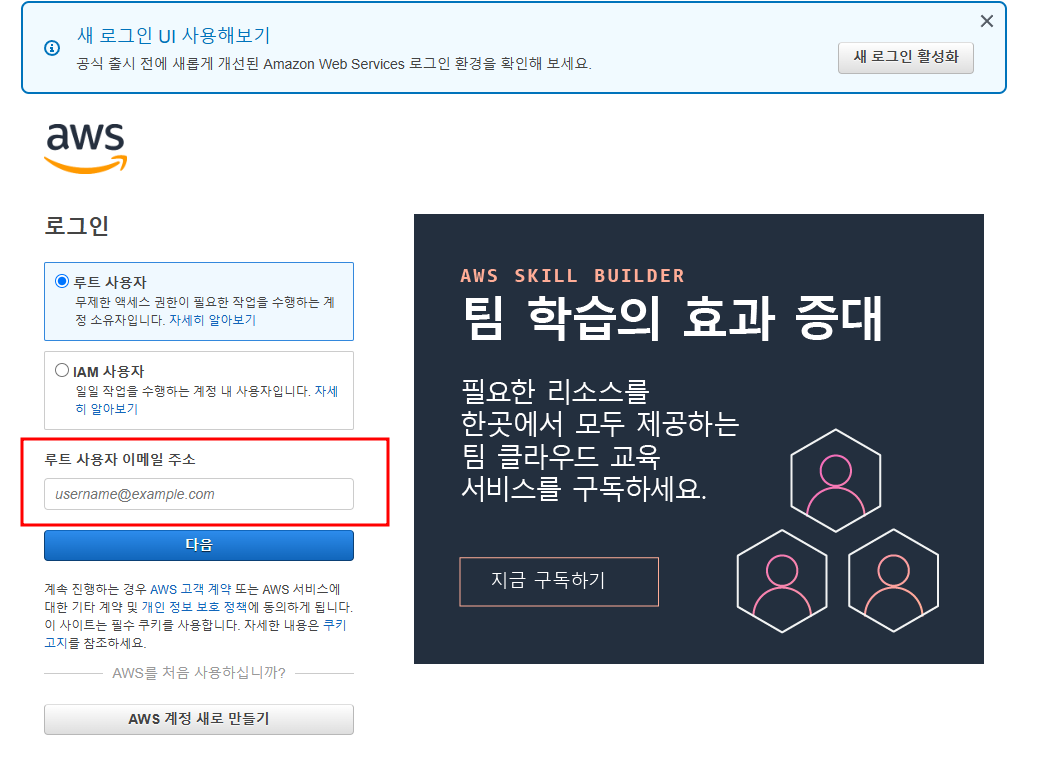The image size is (1064, 757).
Task: Select the '루트 사용자' radio button
Action: point(62,281)
